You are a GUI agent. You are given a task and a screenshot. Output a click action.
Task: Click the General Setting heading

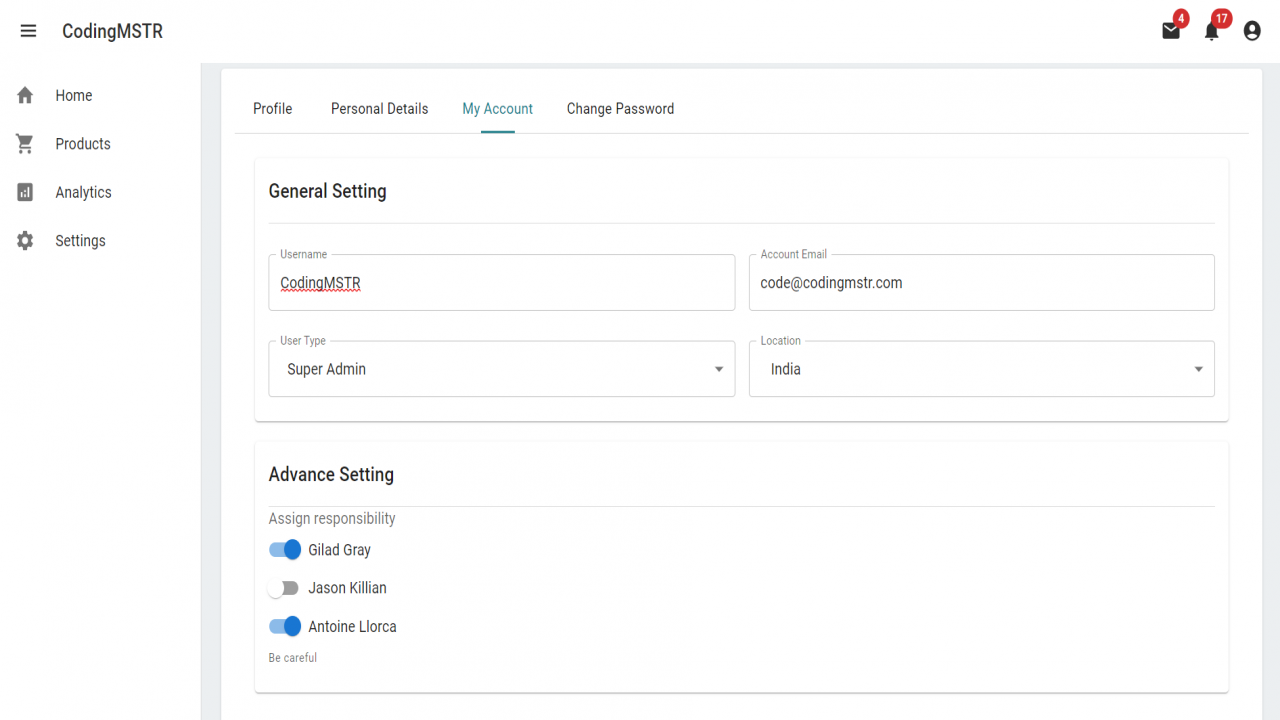pyautogui.click(x=327, y=191)
